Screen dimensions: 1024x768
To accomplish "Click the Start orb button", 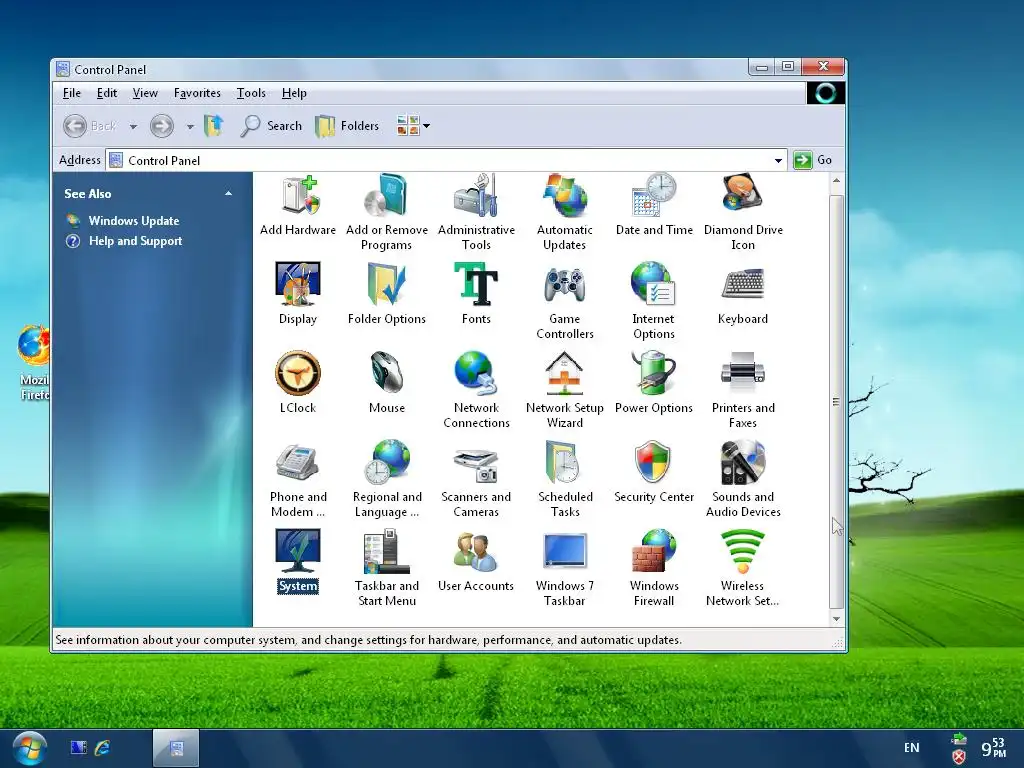I will [x=29, y=748].
